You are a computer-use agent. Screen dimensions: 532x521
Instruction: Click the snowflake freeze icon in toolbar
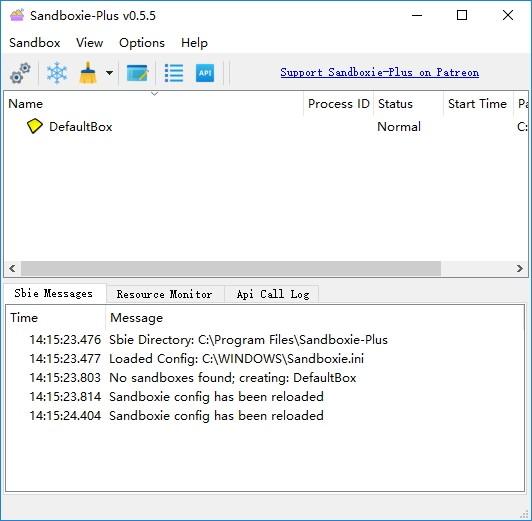[x=57, y=73]
